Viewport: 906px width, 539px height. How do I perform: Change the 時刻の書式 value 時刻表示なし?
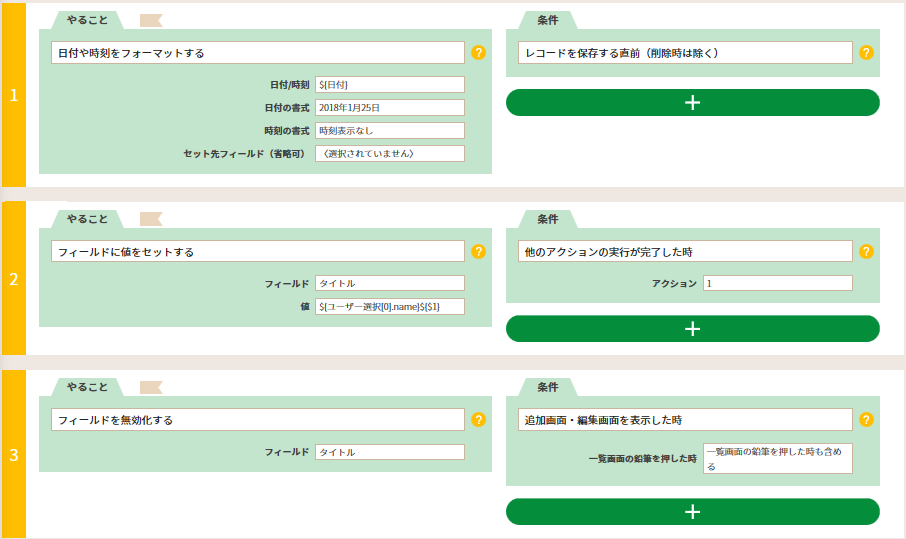click(389, 131)
